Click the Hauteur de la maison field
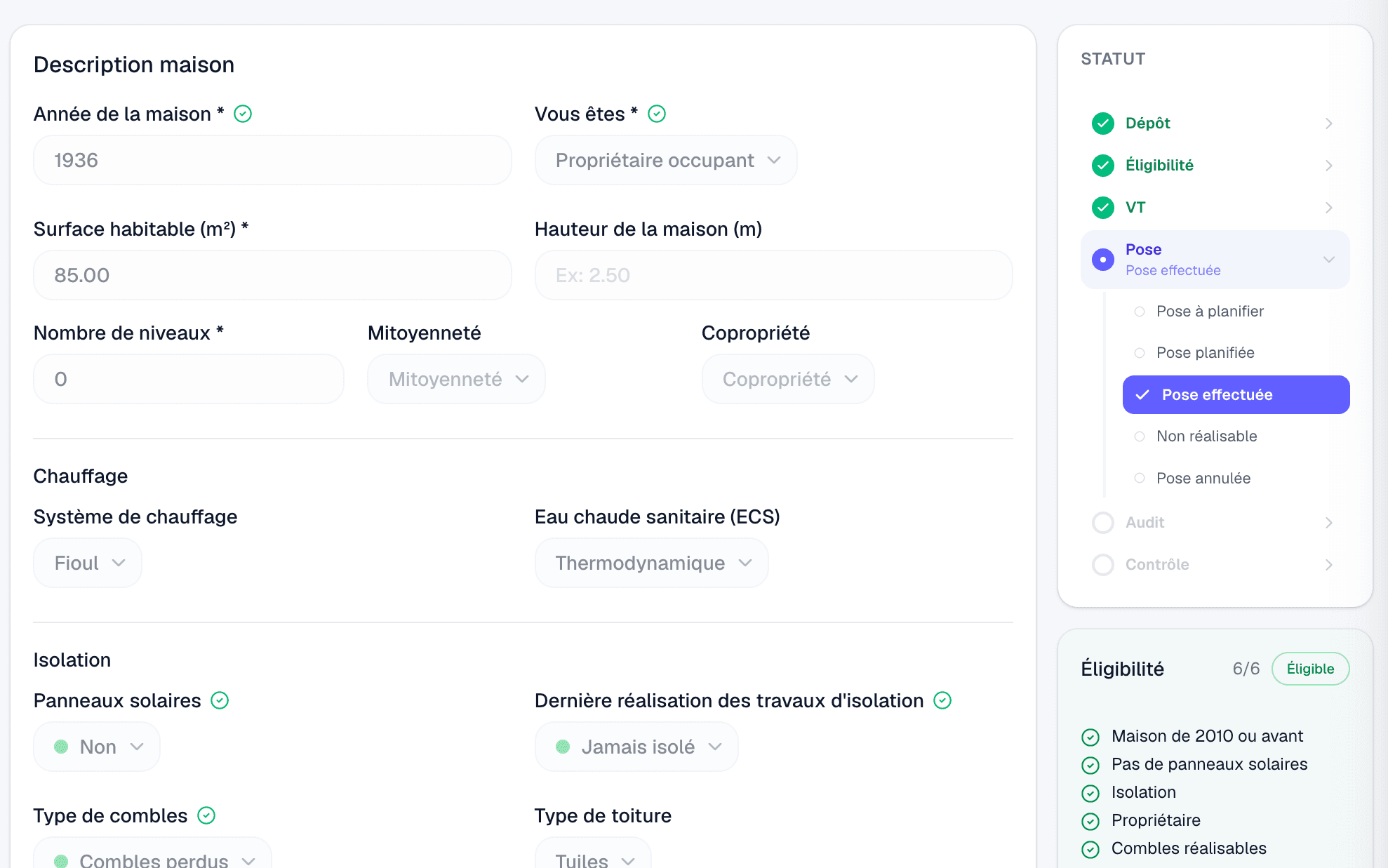This screenshot has width=1388, height=868. tap(773, 275)
